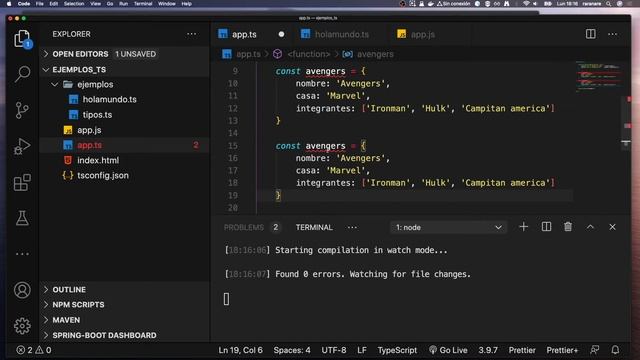
Task: Open the notifications bell in status bar
Action: click(615, 350)
